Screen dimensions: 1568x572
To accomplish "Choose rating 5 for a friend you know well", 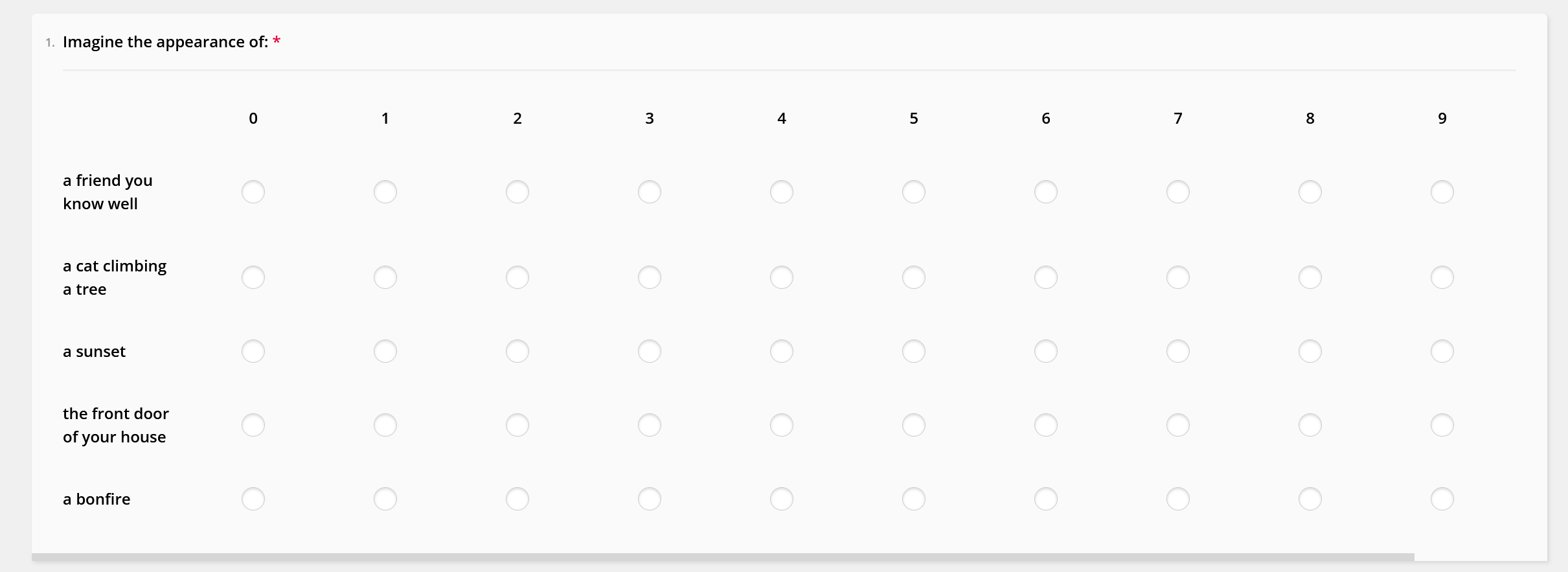I will pyautogui.click(x=914, y=192).
